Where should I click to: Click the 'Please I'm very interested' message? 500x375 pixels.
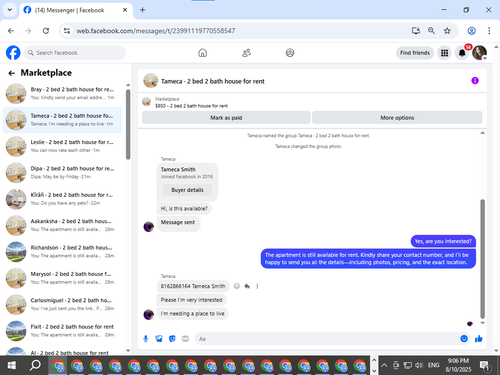tap(191, 300)
